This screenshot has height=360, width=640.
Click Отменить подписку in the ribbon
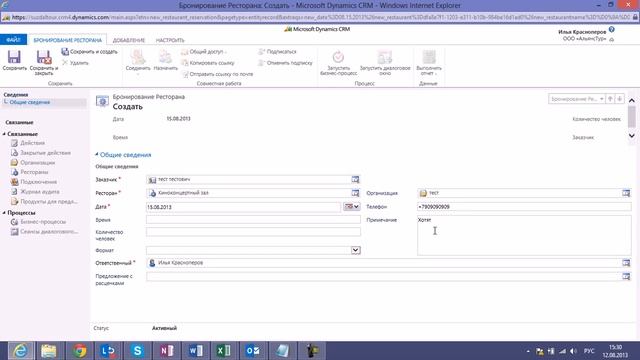pyautogui.click(x=285, y=63)
